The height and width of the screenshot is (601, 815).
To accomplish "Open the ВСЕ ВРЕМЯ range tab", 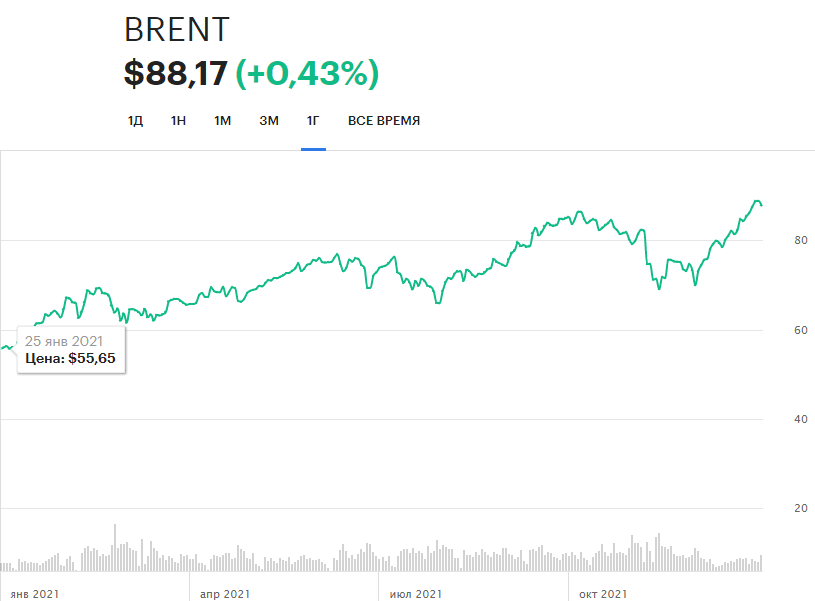I will pyautogui.click(x=384, y=121).
